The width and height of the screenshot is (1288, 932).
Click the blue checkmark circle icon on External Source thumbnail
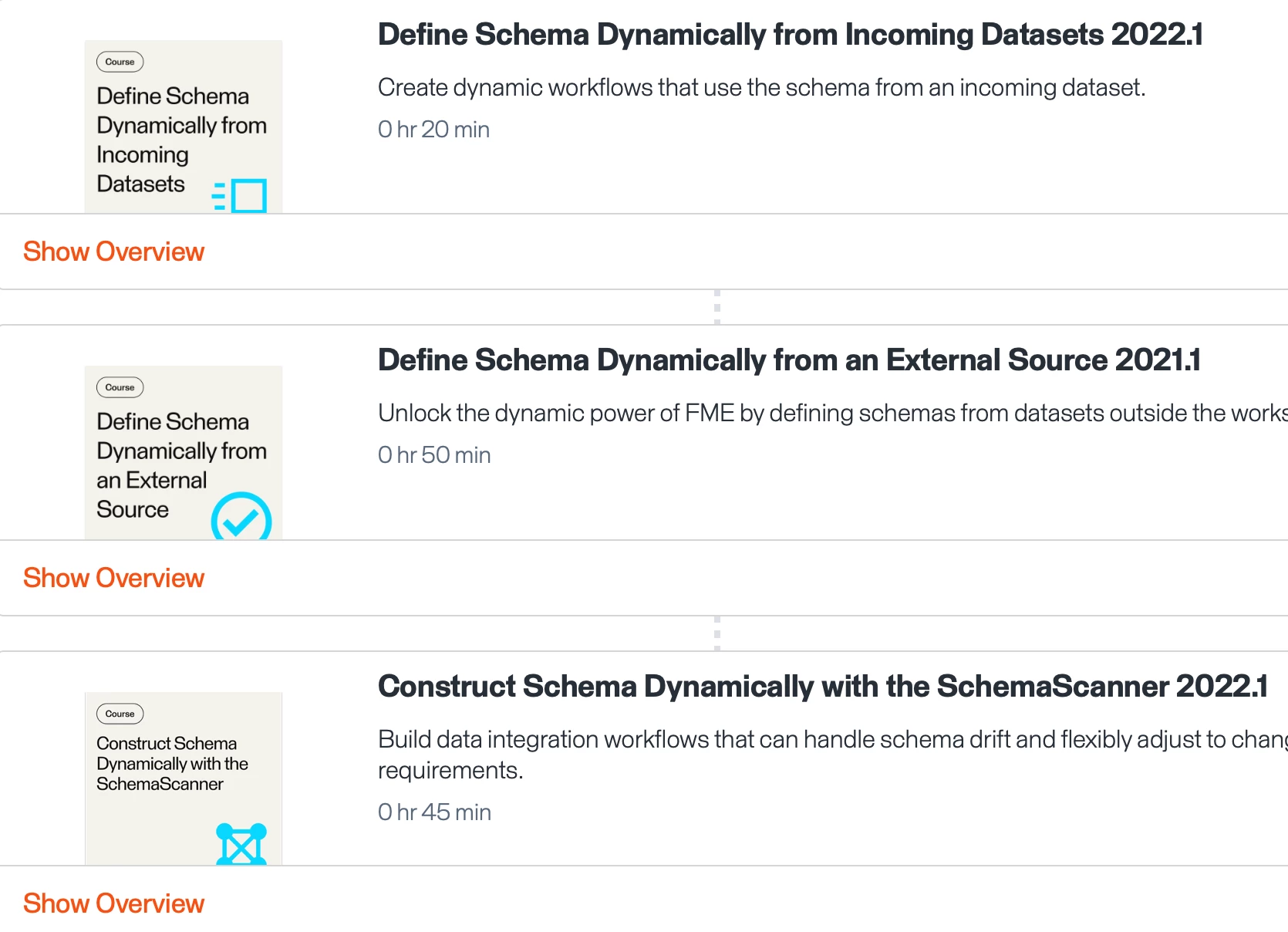click(241, 518)
